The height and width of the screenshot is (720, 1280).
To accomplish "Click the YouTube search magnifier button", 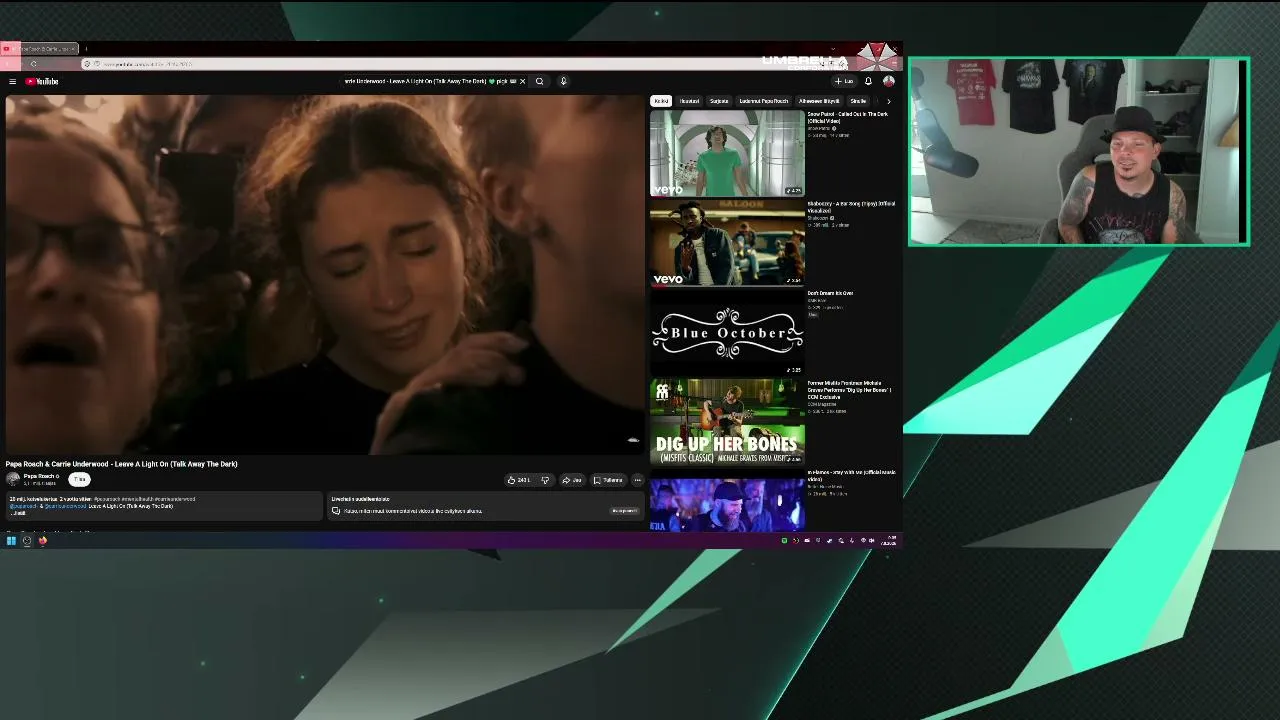I will (x=539, y=81).
